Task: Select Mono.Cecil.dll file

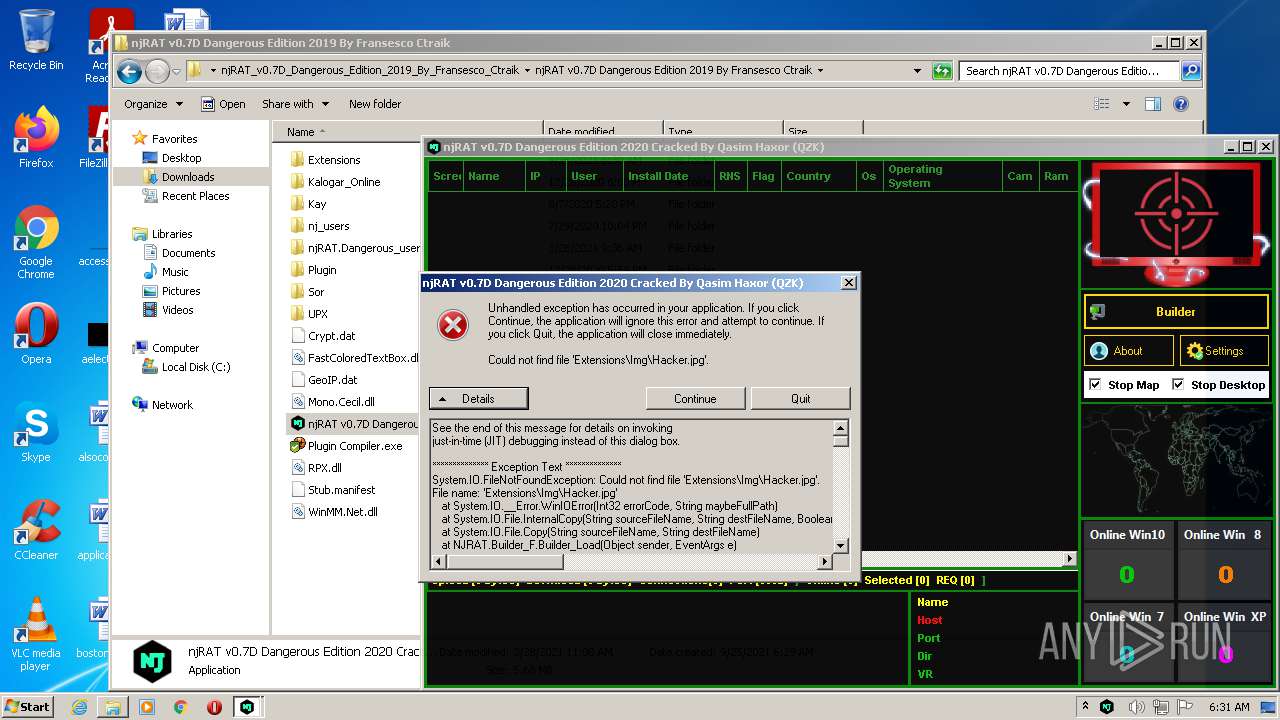Action: tap(341, 402)
